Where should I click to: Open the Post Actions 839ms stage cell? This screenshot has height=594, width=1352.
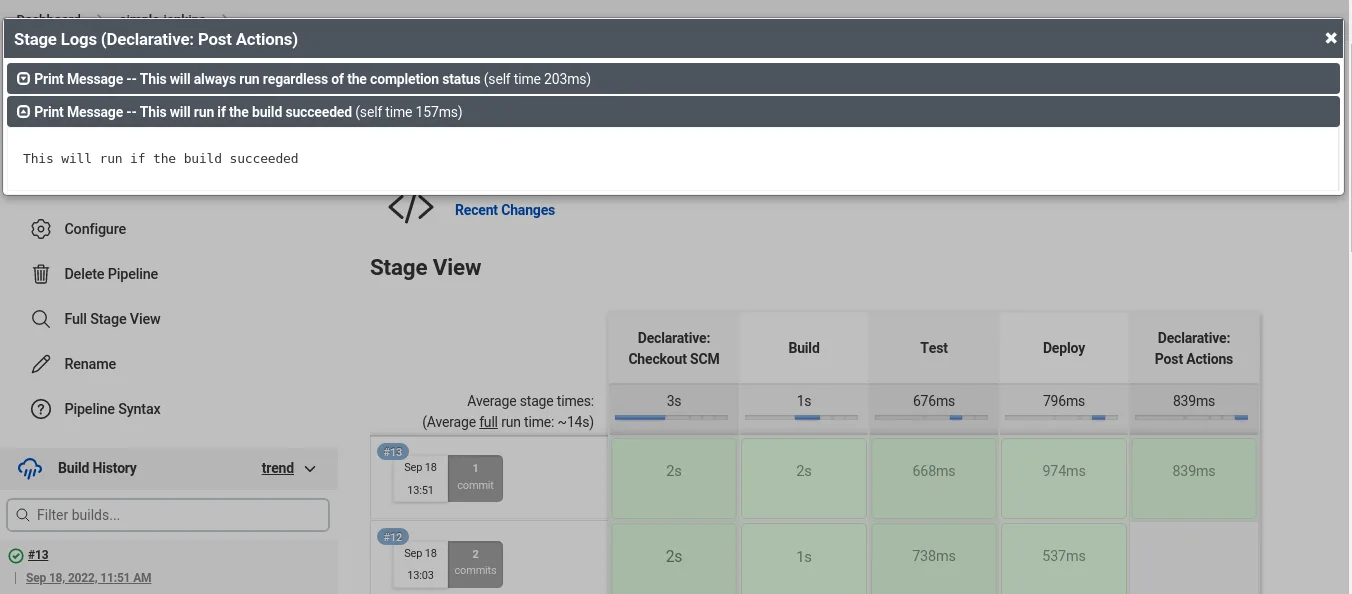pyautogui.click(x=1194, y=478)
